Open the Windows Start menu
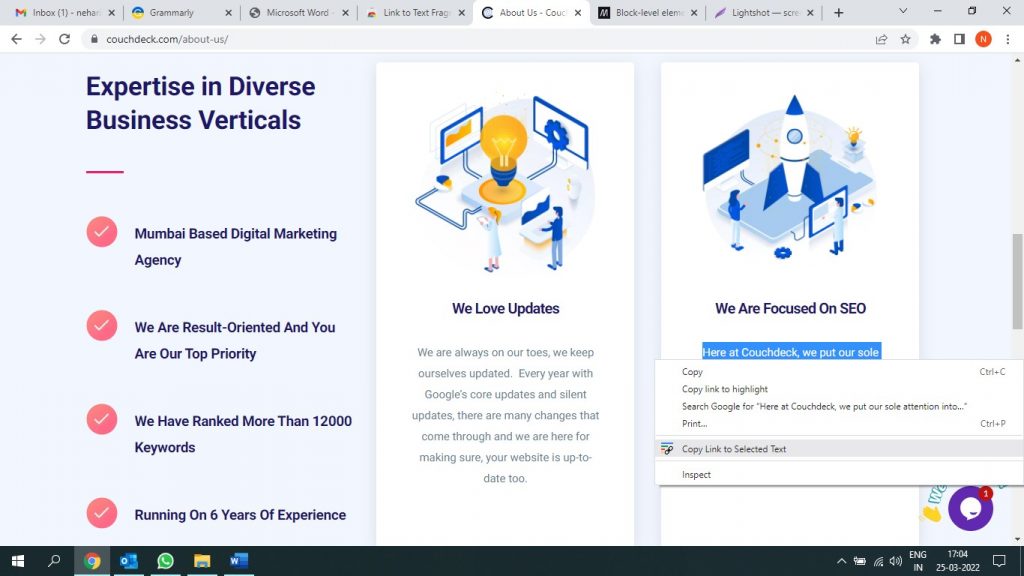The height and width of the screenshot is (576, 1024). coord(18,561)
